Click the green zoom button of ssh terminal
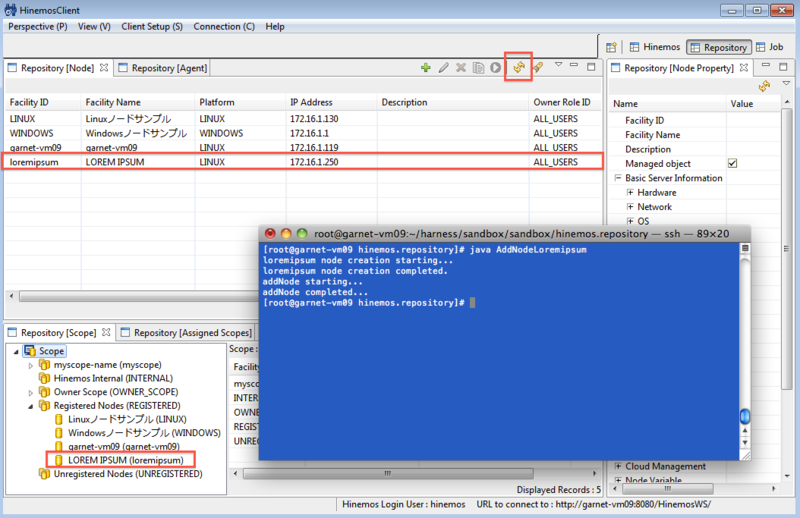 tap(302, 234)
